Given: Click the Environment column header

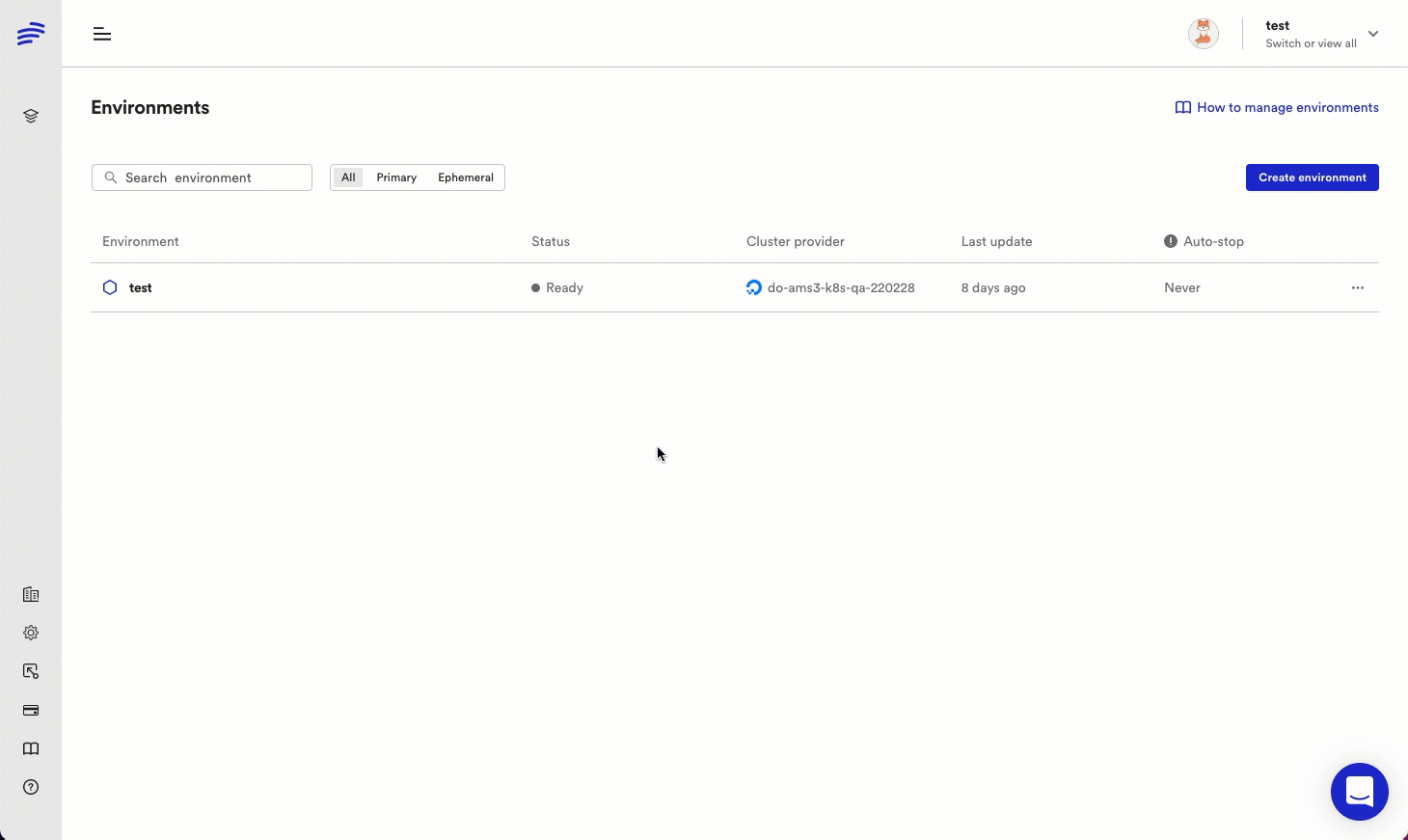Looking at the screenshot, I should click(141, 241).
